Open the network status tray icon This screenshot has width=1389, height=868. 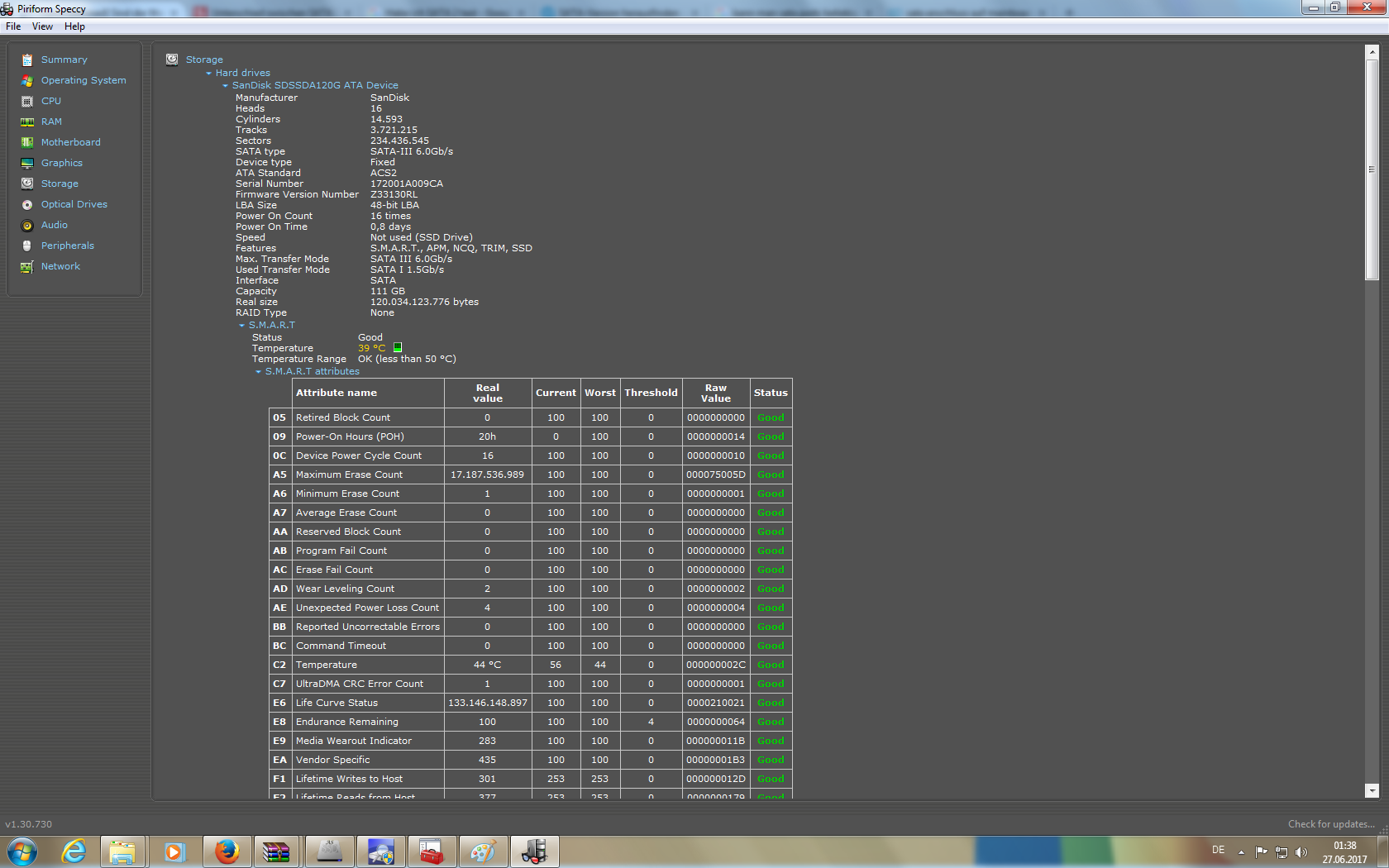pyautogui.click(x=1282, y=852)
